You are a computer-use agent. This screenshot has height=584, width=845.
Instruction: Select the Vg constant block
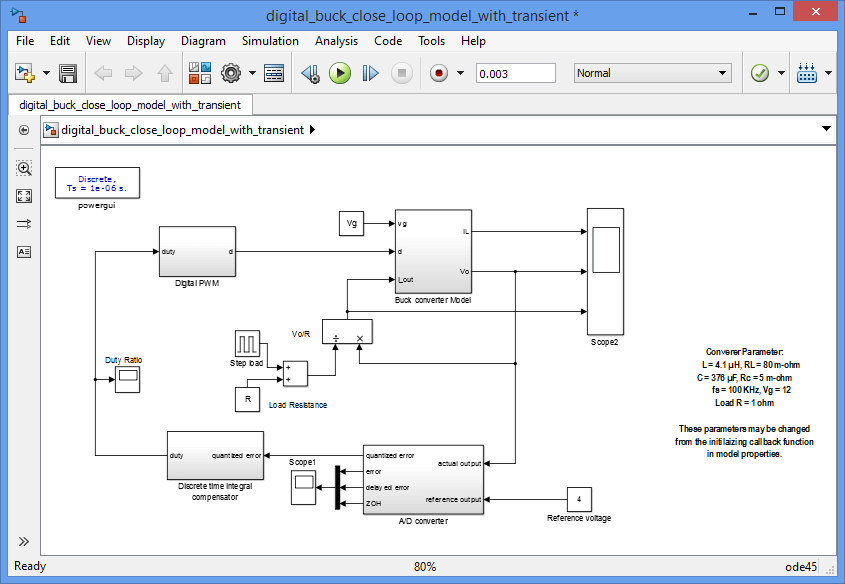click(351, 224)
